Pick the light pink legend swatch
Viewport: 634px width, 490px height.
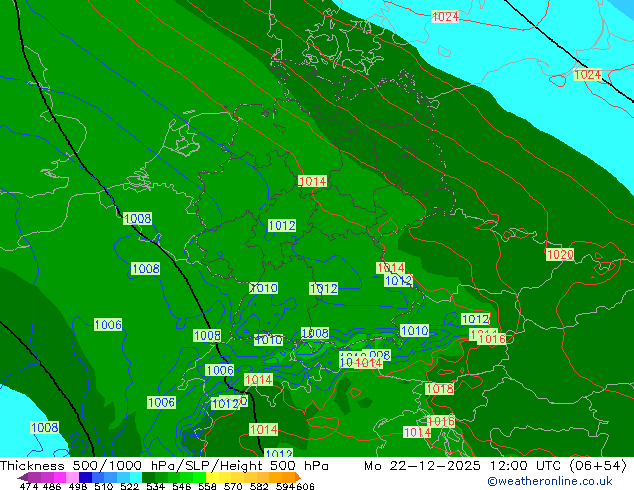click(72, 477)
